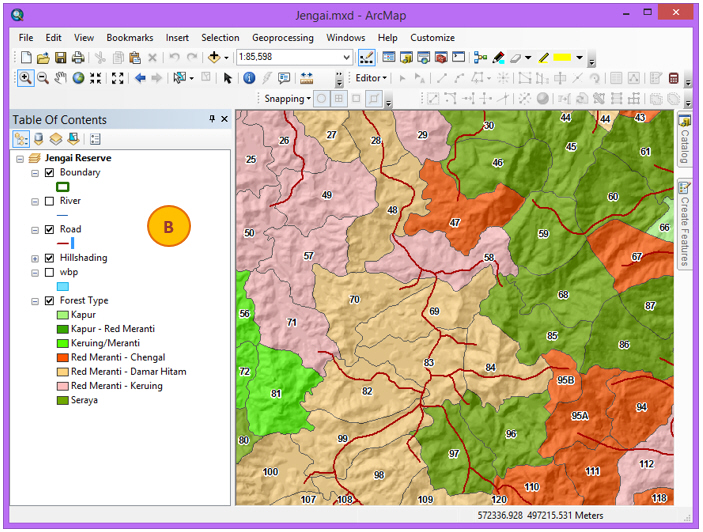
Task: Click the yellow highlight color swatch
Action: tap(562, 57)
